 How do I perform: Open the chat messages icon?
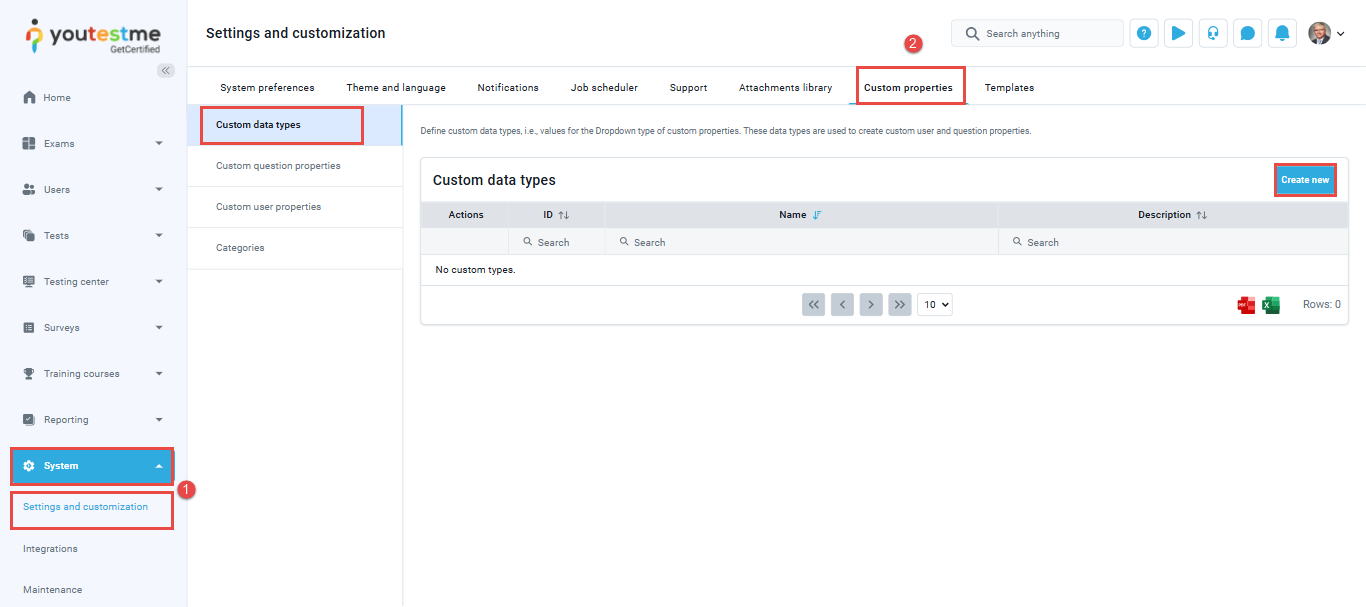(x=1247, y=33)
